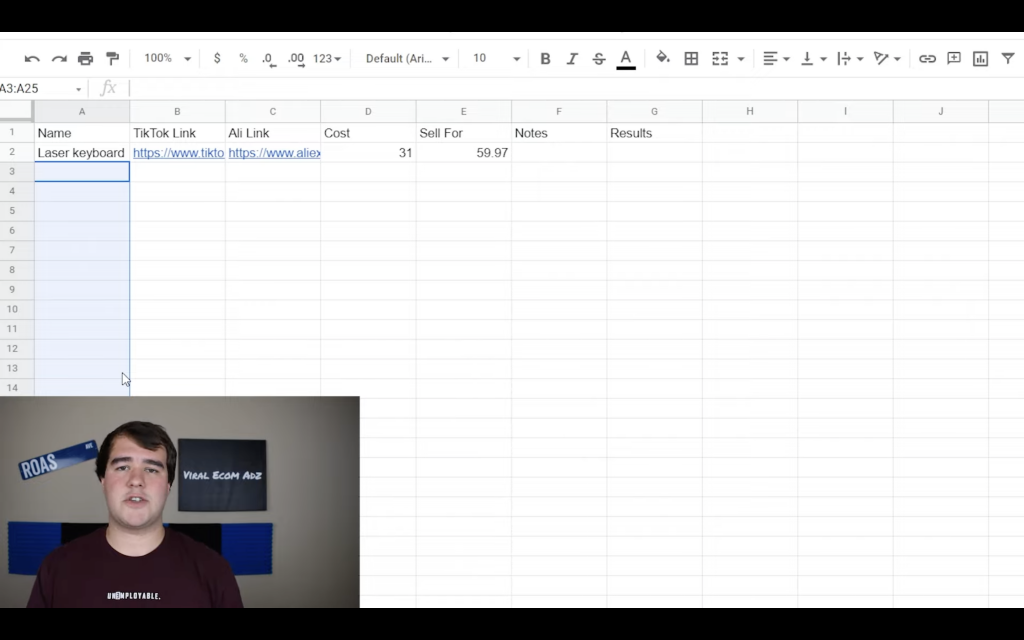This screenshot has width=1024, height=640.
Task: Insert a chart using the chart icon
Action: [x=981, y=59]
